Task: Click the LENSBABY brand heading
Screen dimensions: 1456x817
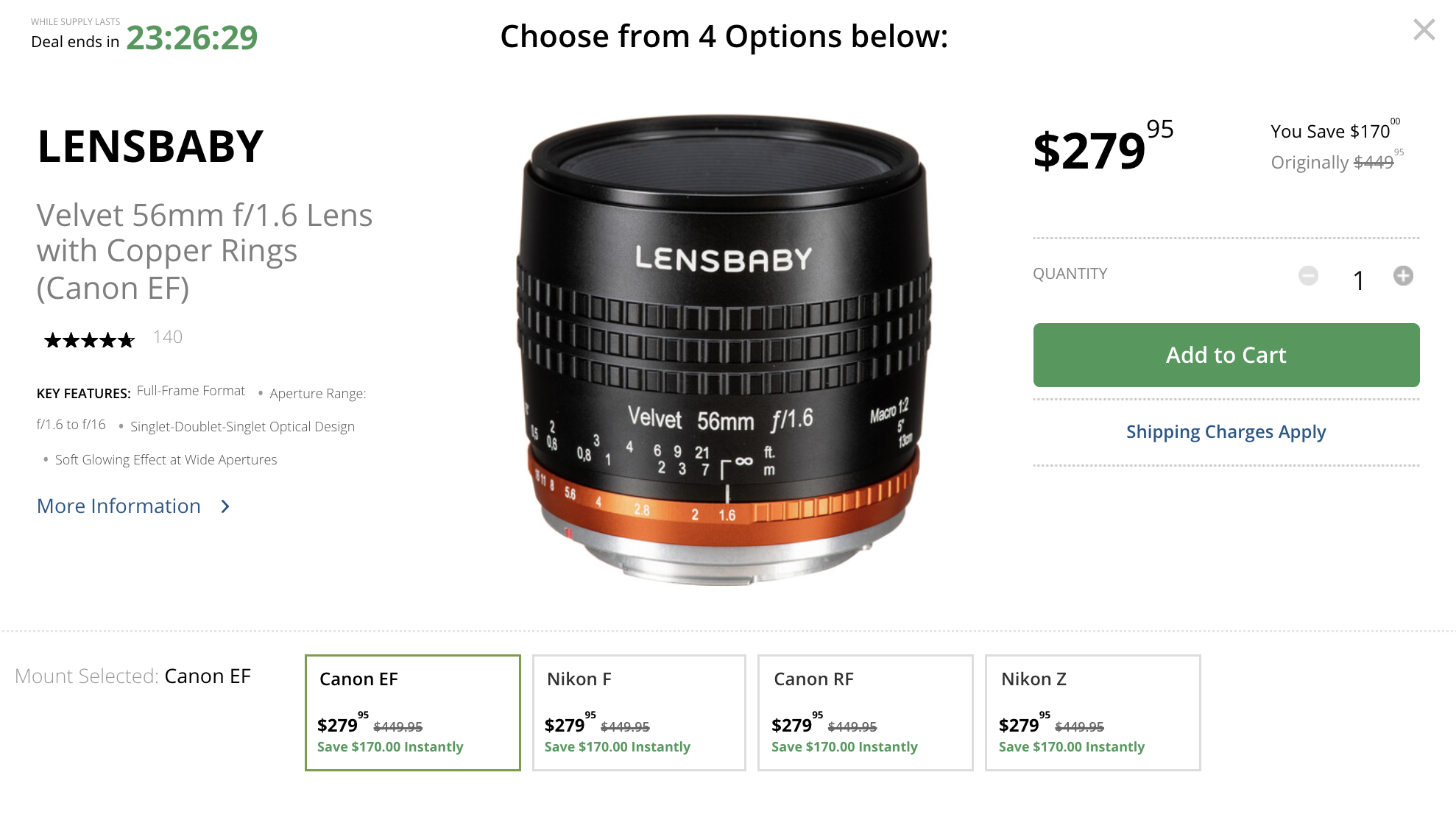Action: (150, 146)
